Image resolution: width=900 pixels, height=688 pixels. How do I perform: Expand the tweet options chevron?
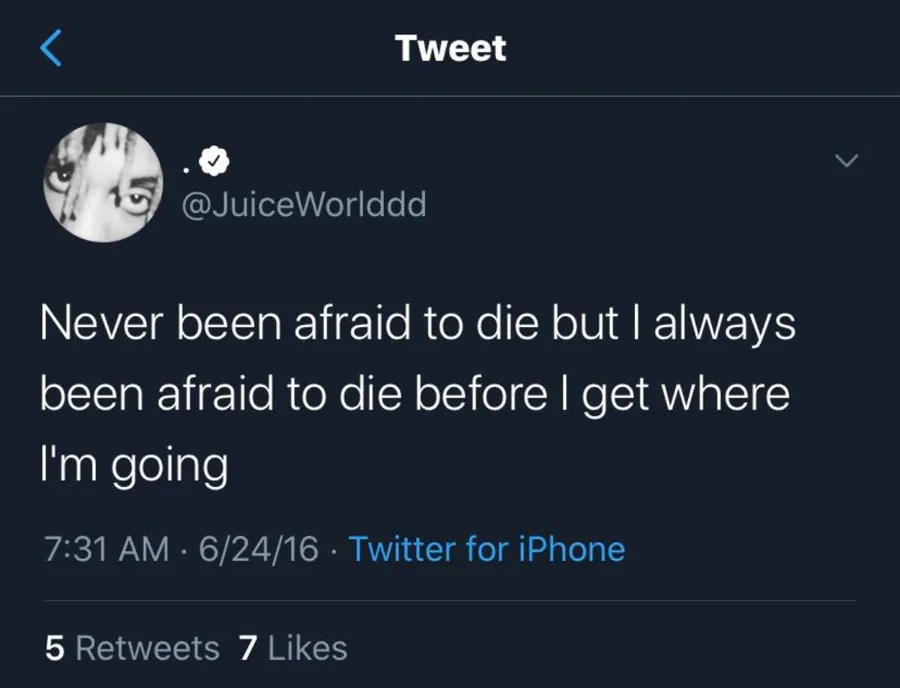(x=846, y=161)
